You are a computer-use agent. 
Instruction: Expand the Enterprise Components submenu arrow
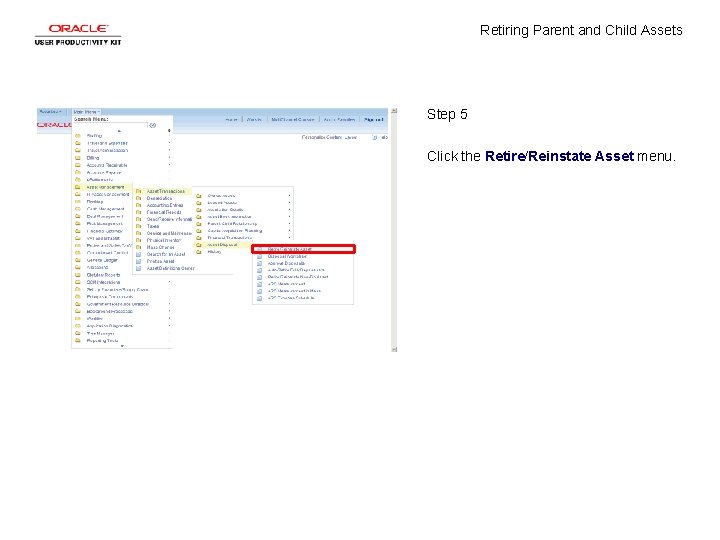[x=169, y=297]
